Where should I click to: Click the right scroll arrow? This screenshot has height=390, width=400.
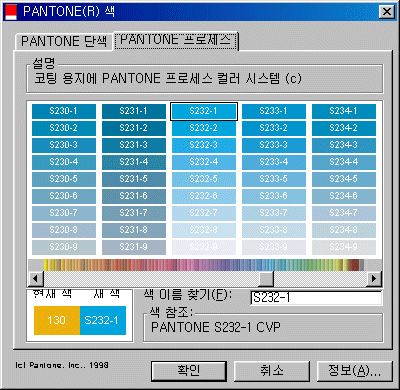(374, 278)
